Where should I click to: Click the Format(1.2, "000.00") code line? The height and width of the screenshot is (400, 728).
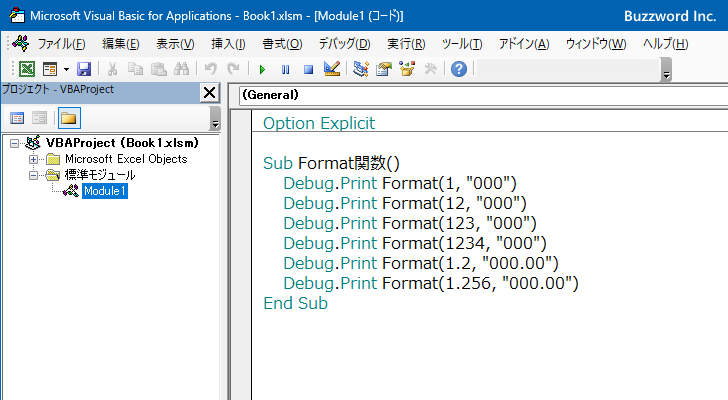[x=421, y=263]
